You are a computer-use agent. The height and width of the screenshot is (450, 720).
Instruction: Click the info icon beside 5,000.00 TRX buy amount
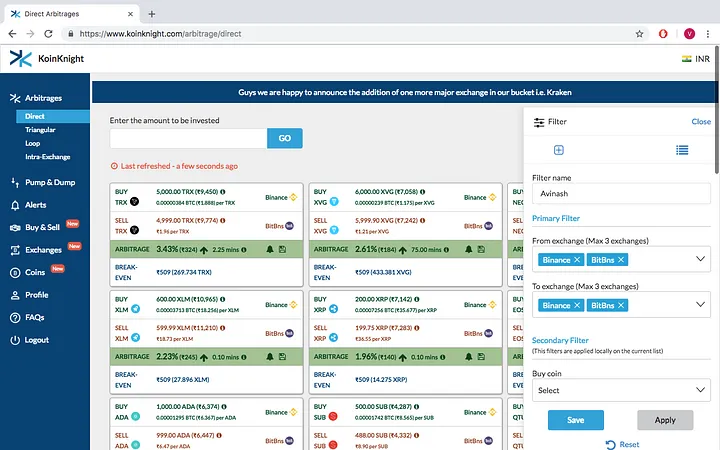pyautogui.click(x=222, y=191)
